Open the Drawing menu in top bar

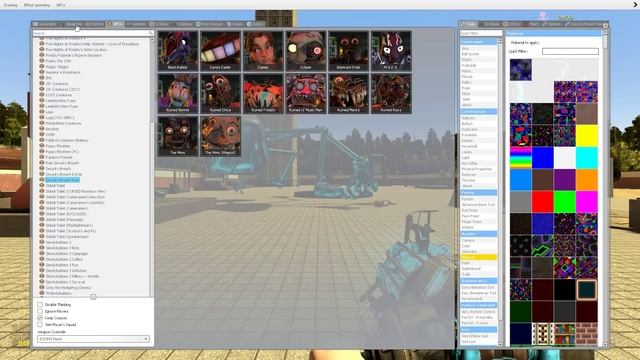click(11, 5)
